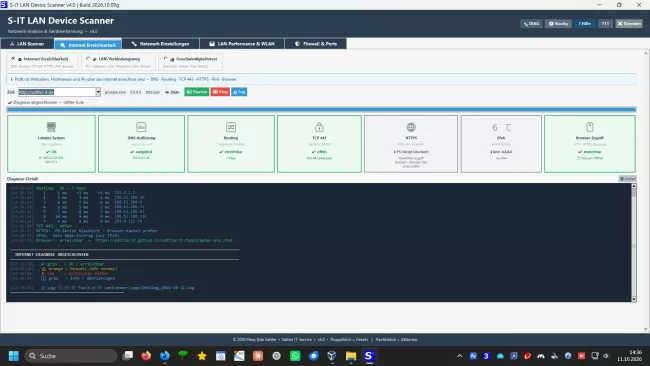Click the DNS-Auflösung card icon
The image size is (650, 366).
(141, 127)
